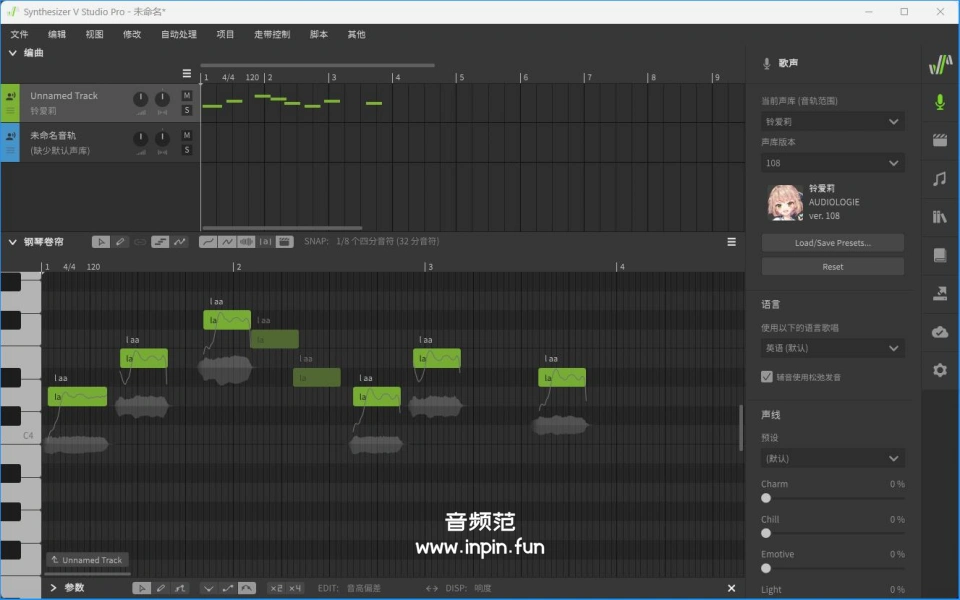Open the cloud license icon in sidebar
The width and height of the screenshot is (960, 600).
940,332
